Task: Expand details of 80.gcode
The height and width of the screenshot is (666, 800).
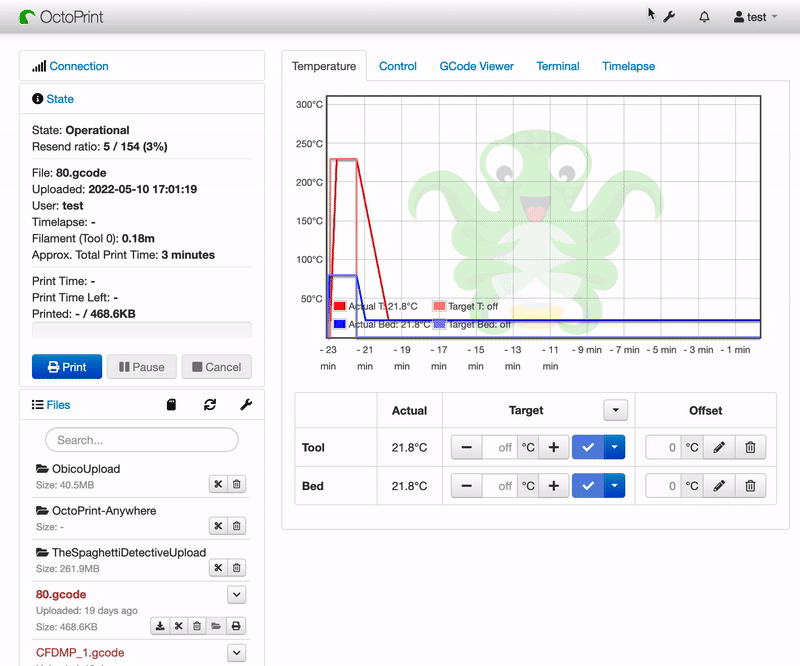Action: pos(237,595)
